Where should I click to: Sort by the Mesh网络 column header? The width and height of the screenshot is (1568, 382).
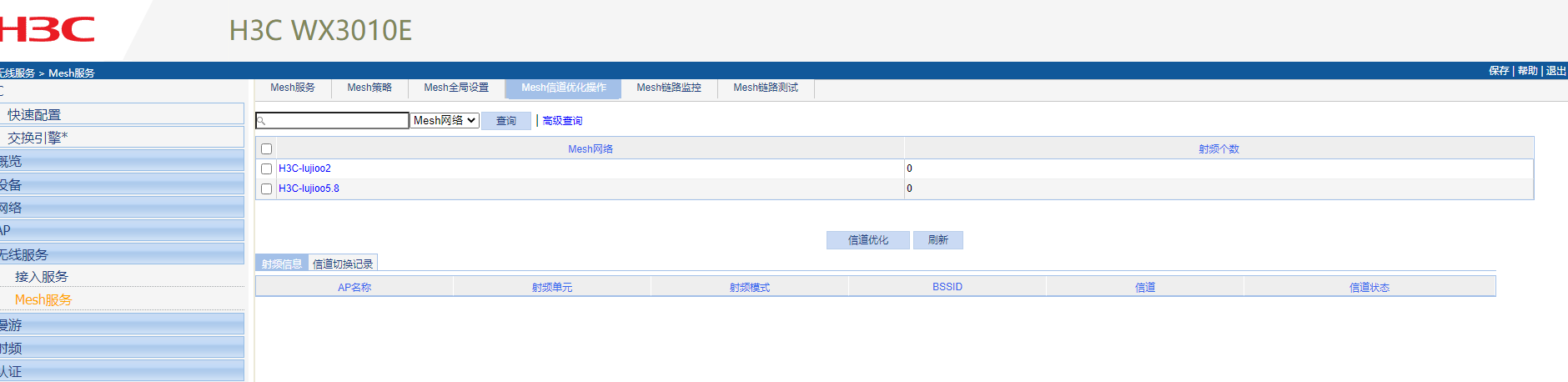591,149
